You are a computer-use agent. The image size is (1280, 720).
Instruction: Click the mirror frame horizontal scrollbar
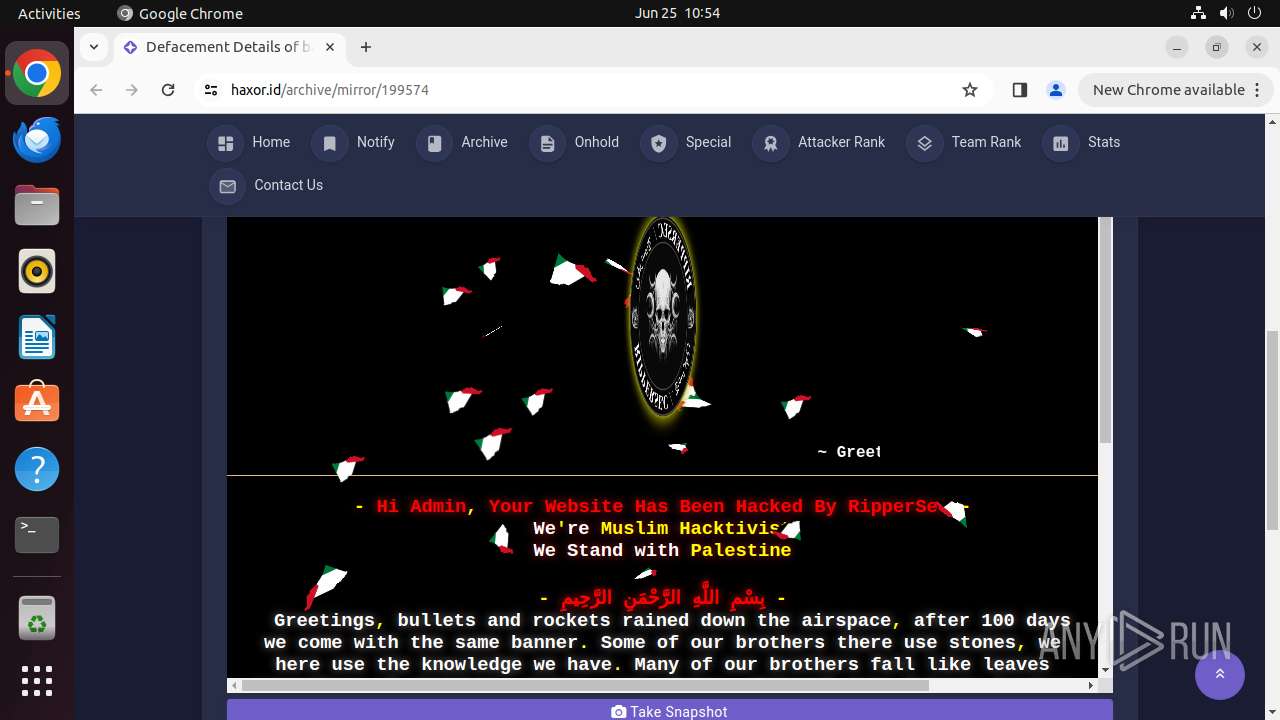click(585, 686)
